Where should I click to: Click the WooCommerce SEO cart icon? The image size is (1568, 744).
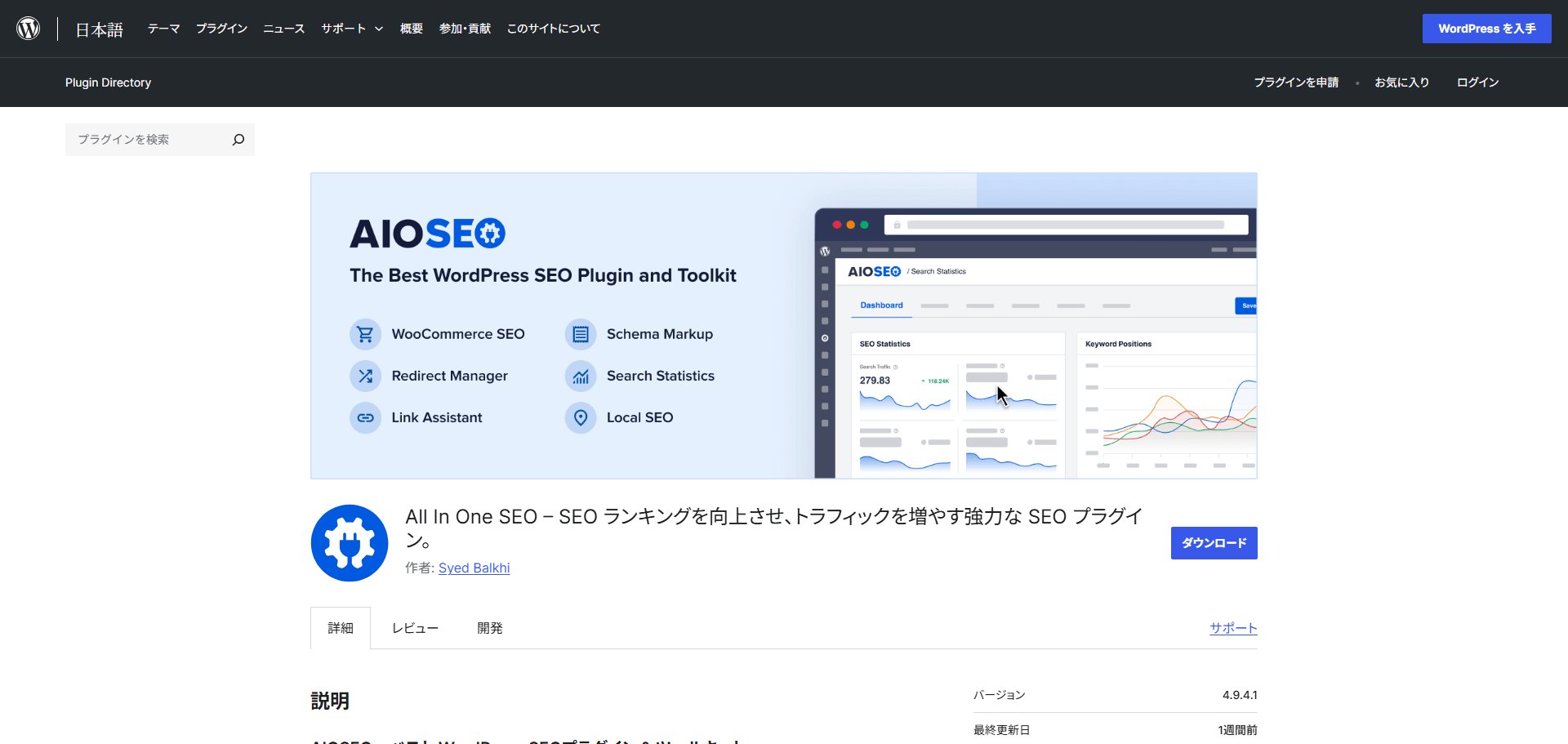tap(365, 334)
